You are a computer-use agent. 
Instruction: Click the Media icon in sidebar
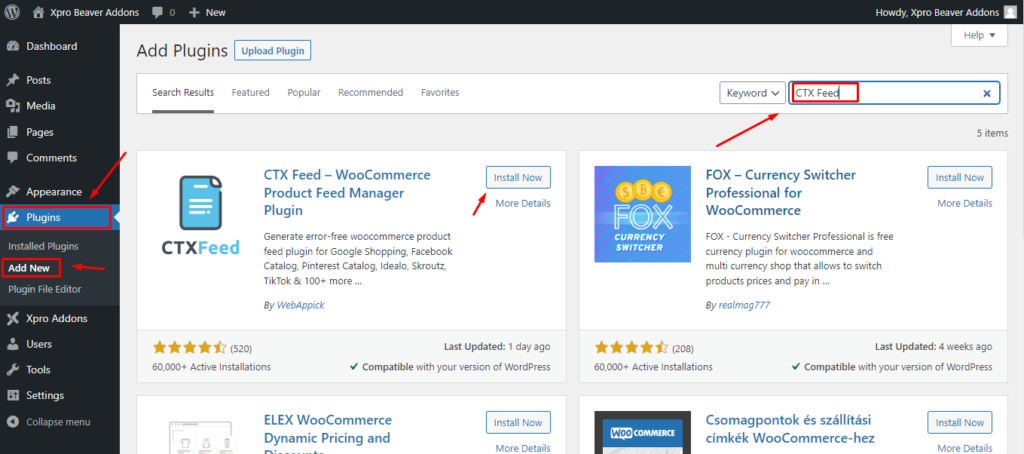click(12, 106)
